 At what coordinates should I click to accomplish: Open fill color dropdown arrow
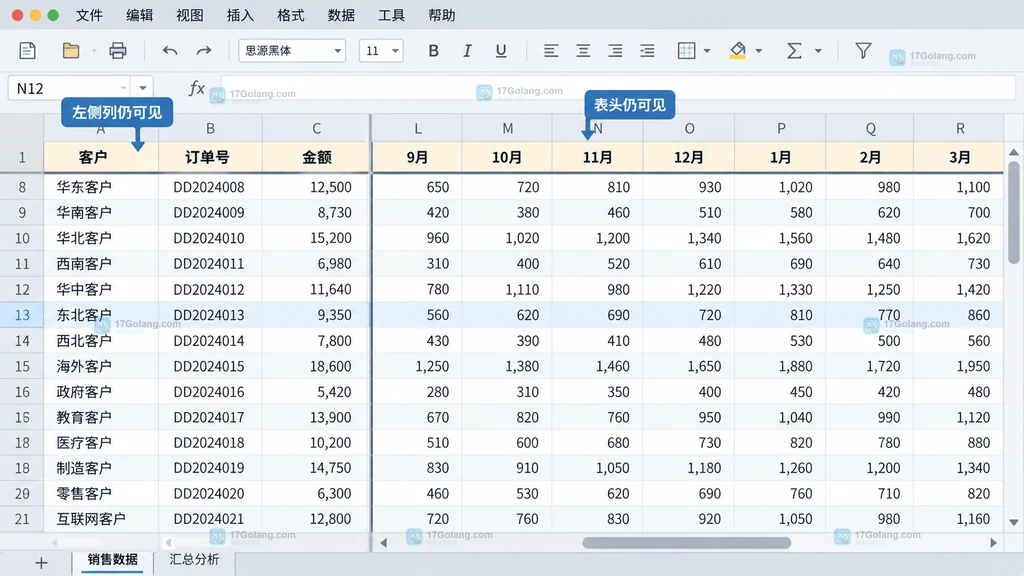click(758, 50)
